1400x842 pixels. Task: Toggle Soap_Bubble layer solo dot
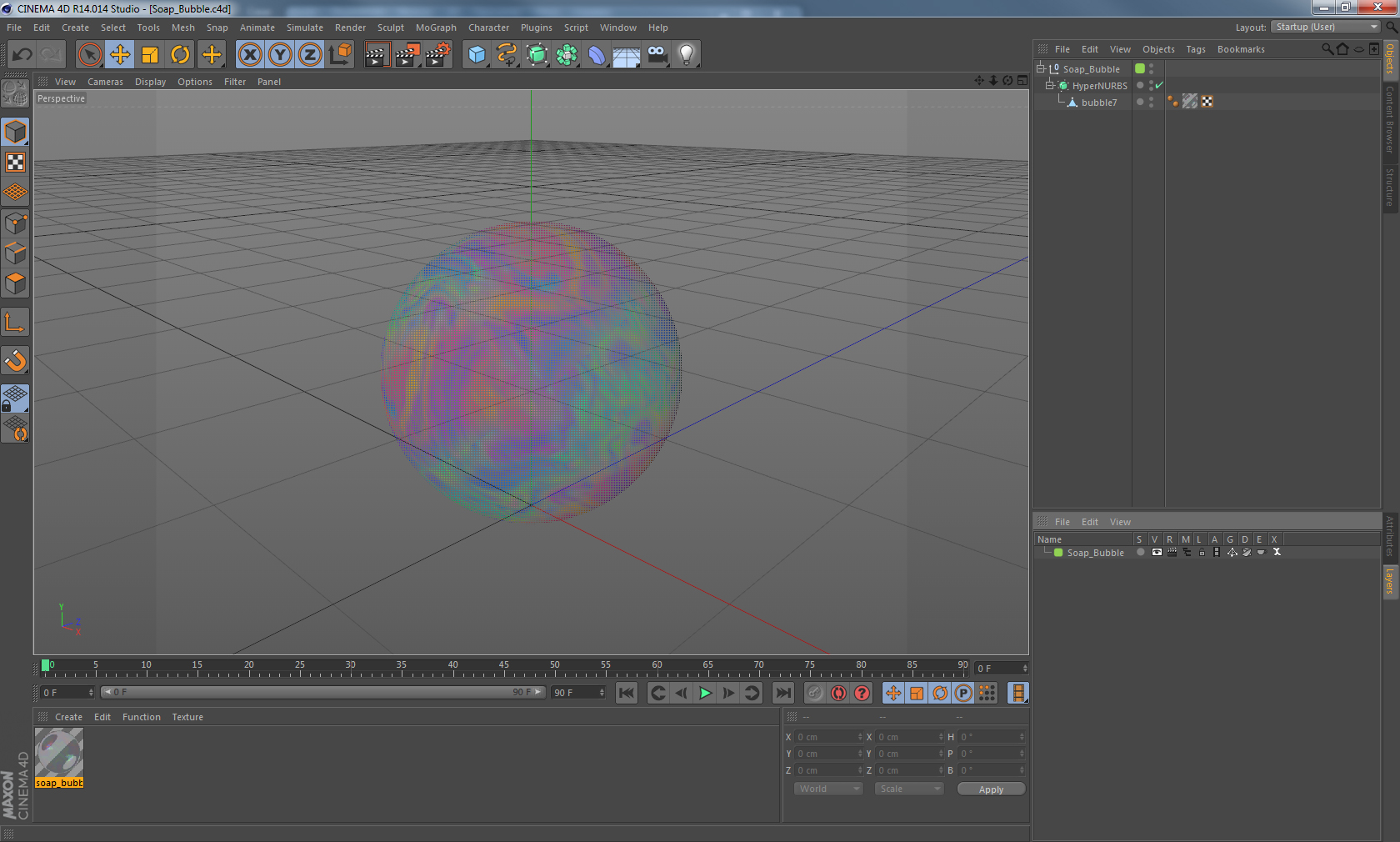[x=1140, y=552]
